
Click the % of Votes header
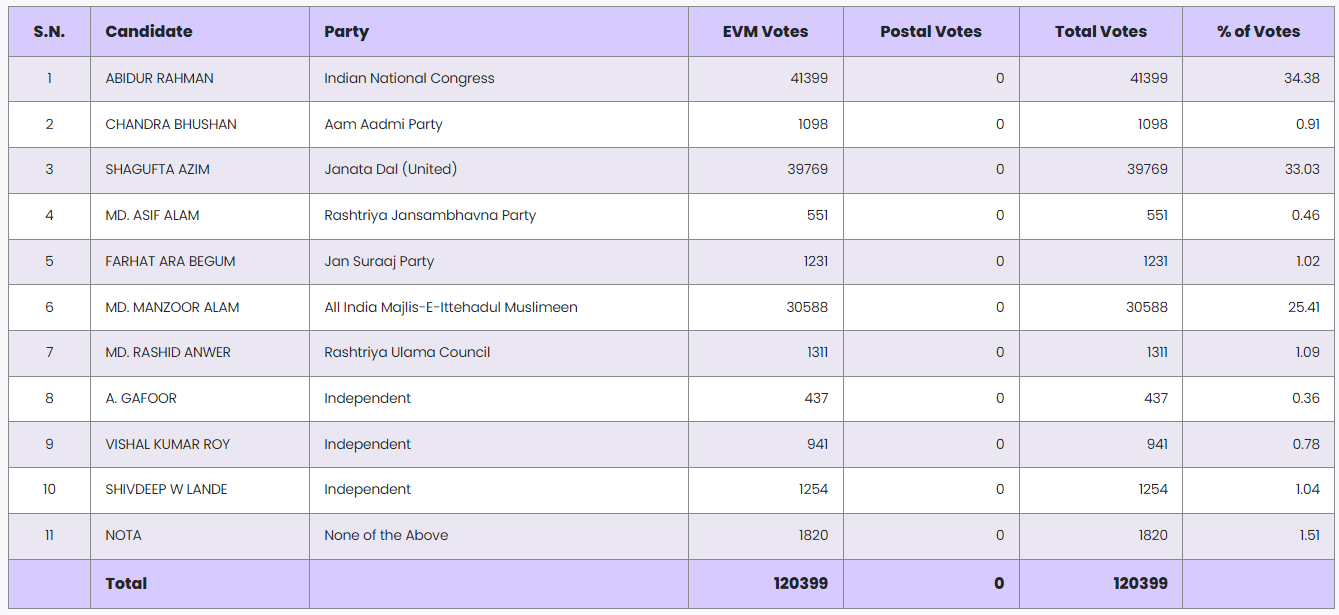tap(1258, 31)
